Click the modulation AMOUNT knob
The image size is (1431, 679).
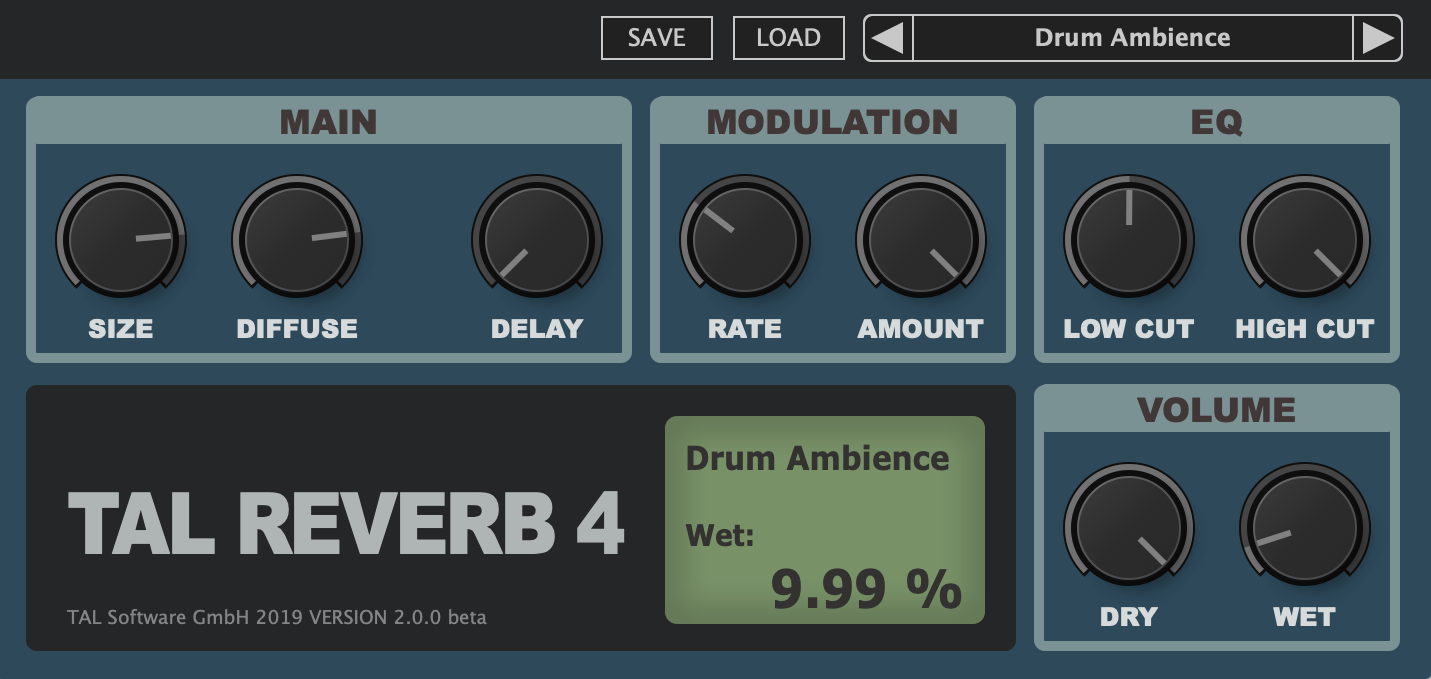(921, 239)
